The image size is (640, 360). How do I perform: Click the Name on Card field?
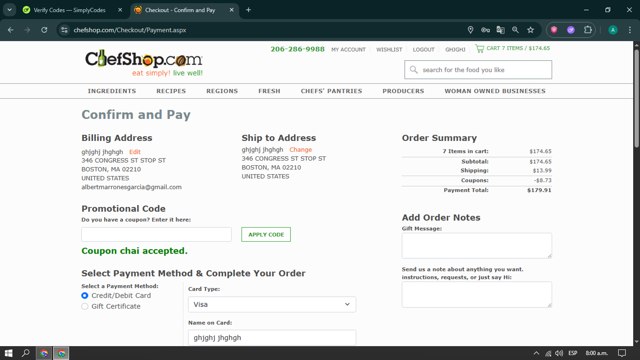click(272, 337)
